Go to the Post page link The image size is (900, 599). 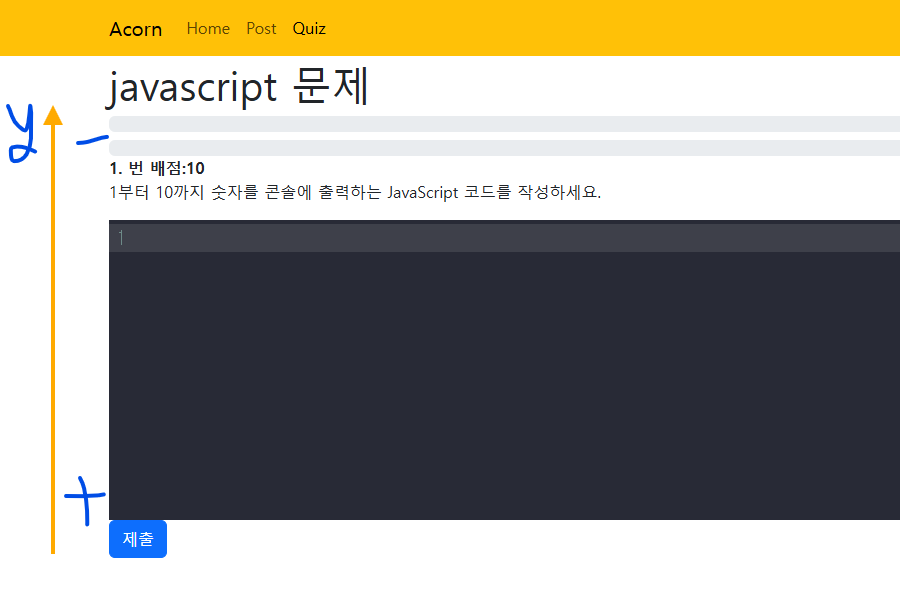[x=261, y=28]
